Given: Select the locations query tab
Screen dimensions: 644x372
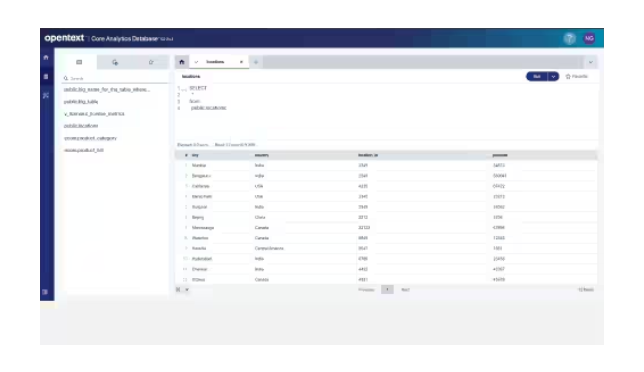Looking at the screenshot, I should [215, 62].
